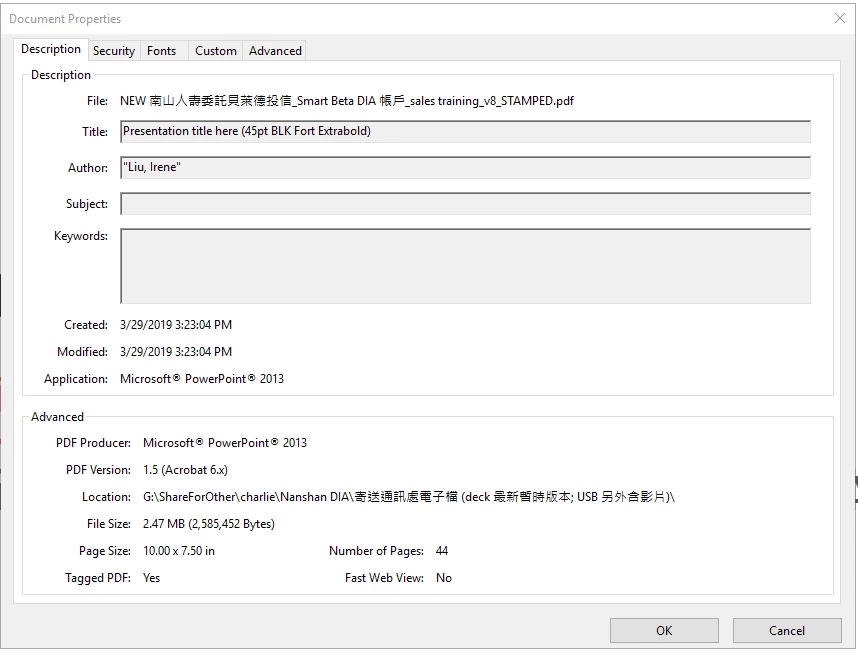Screen dimensions: 858x656
Task: Dismiss dialog with Cancel button
Action: click(x=787, y=630)
